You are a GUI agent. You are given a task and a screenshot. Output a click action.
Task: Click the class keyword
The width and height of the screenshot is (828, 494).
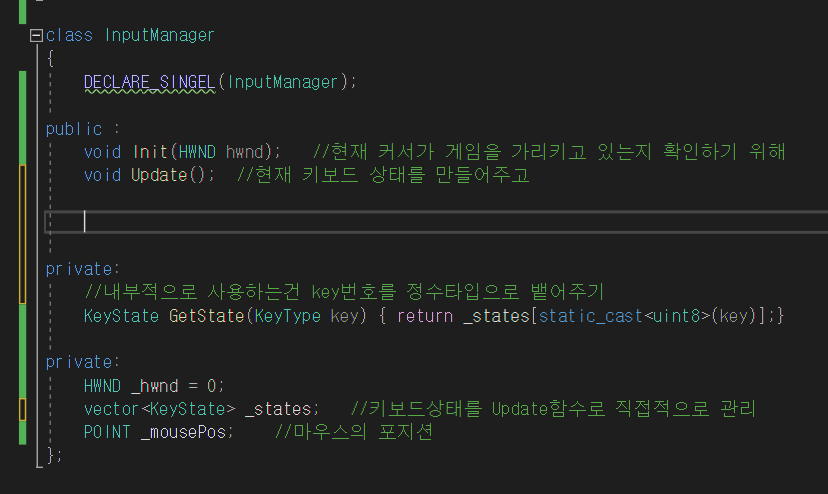tap(69, 35)
